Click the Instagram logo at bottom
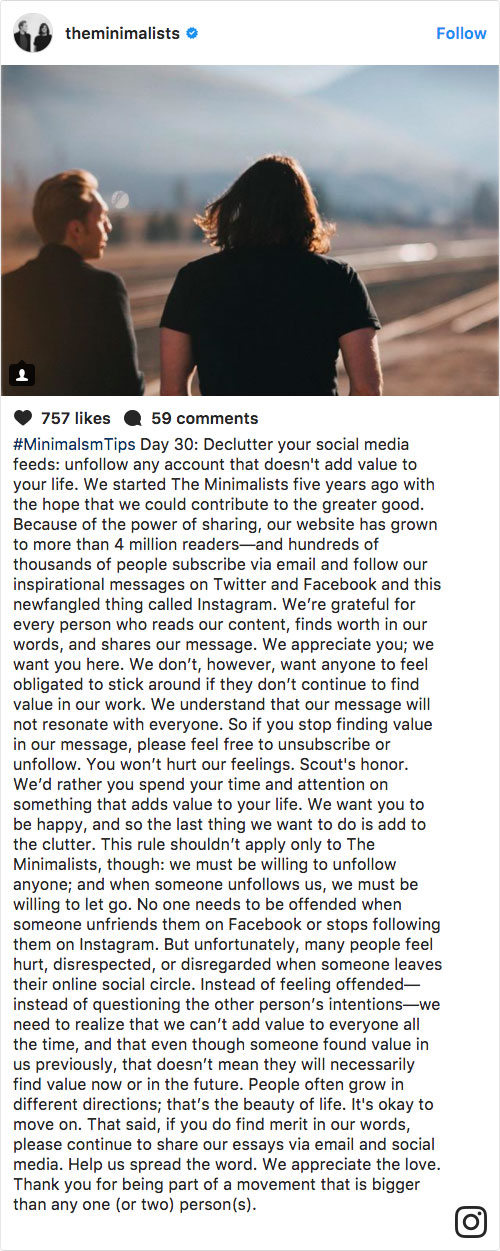500x1251 pixels. pos(471,1221)
